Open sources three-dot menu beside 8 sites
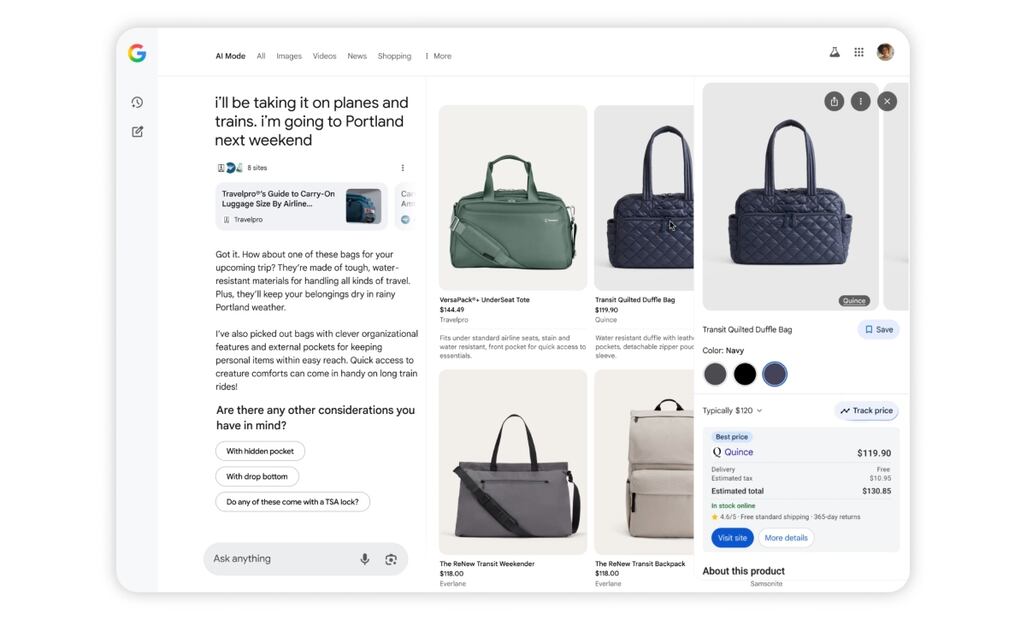 point(403,168)
